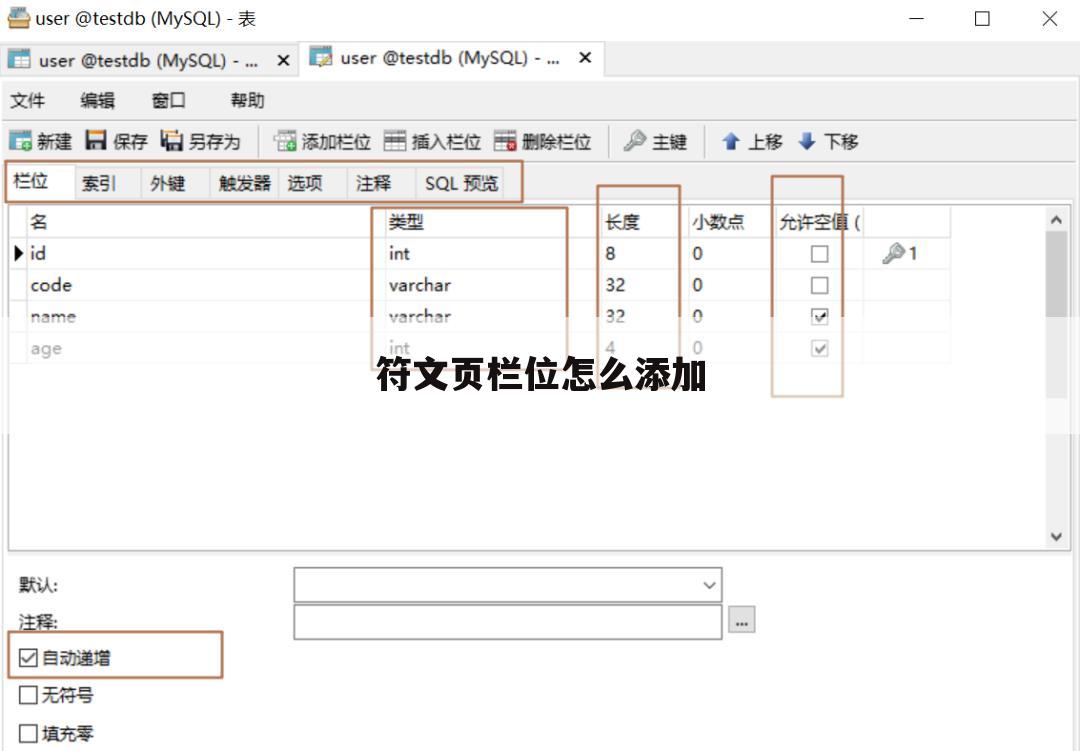
Task: Switch to the 注释 tab
Action: tap(382, 183)
